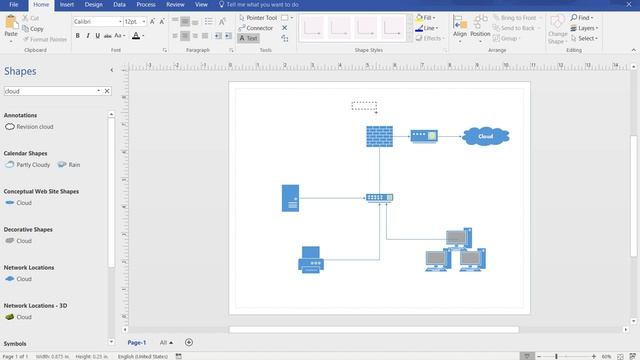Viewport: 640px width, 360px height.
Task: Click the zoom in plus button
Action: (x=594, y=356)
